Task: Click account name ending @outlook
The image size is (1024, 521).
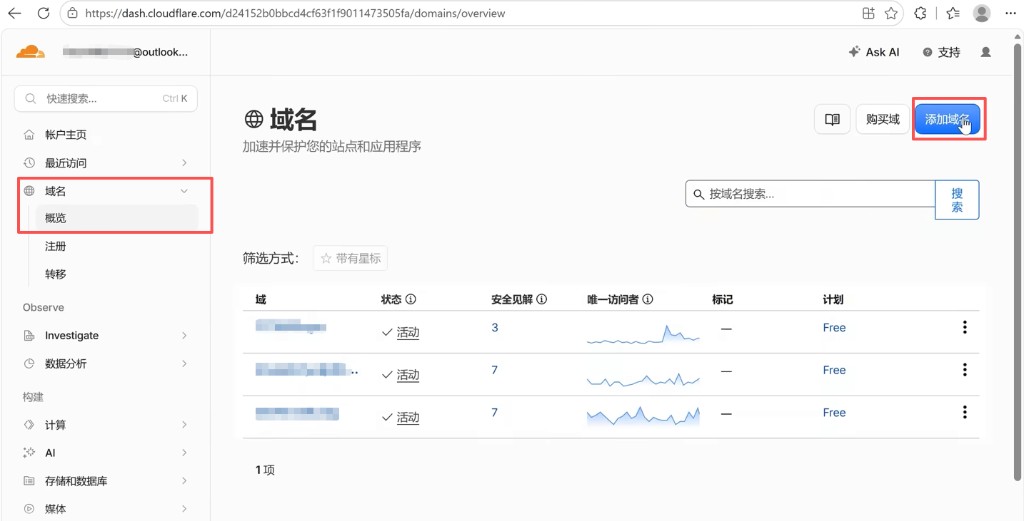Action: [x=125, y=52]
